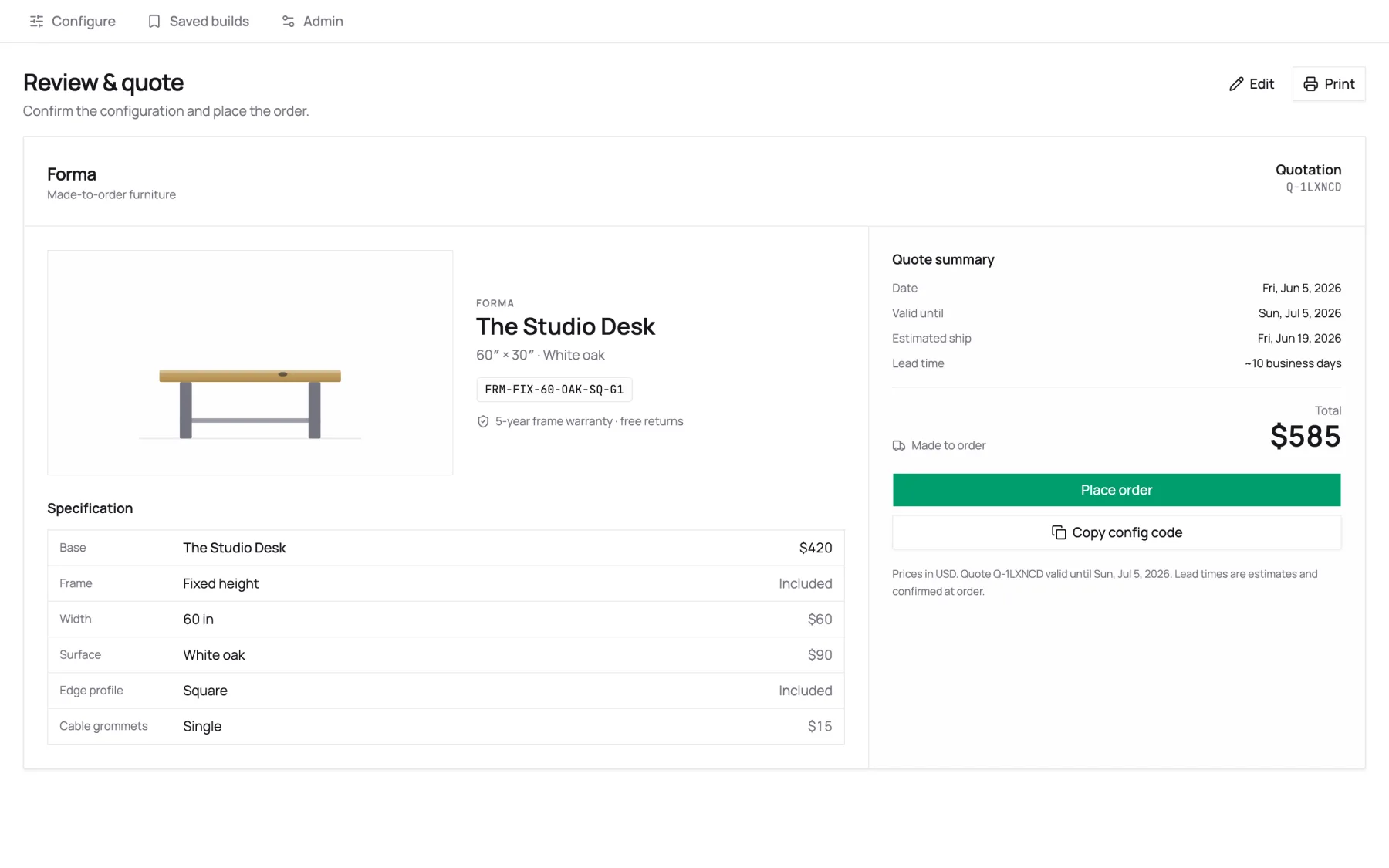Click the quotation number Q-1LXNCD
This screenshot has width=1389, height=868.
pyautogui.click(x=1313, y=187)
